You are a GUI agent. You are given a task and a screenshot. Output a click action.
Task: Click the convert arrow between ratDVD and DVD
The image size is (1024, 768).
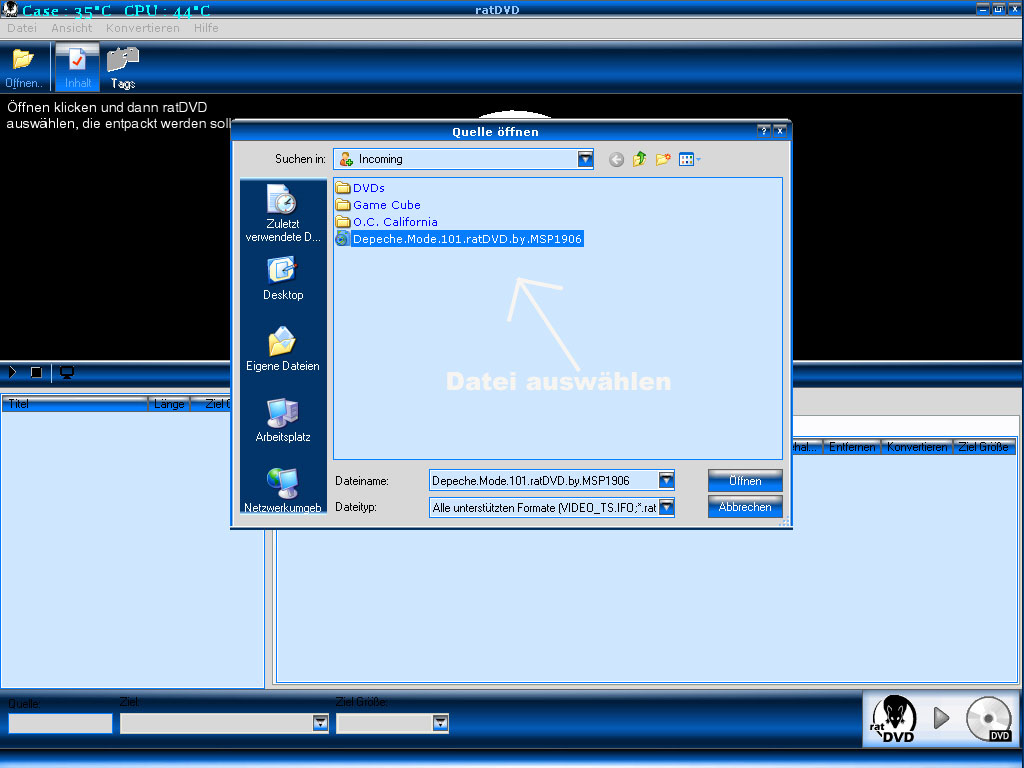coord(941,718)
